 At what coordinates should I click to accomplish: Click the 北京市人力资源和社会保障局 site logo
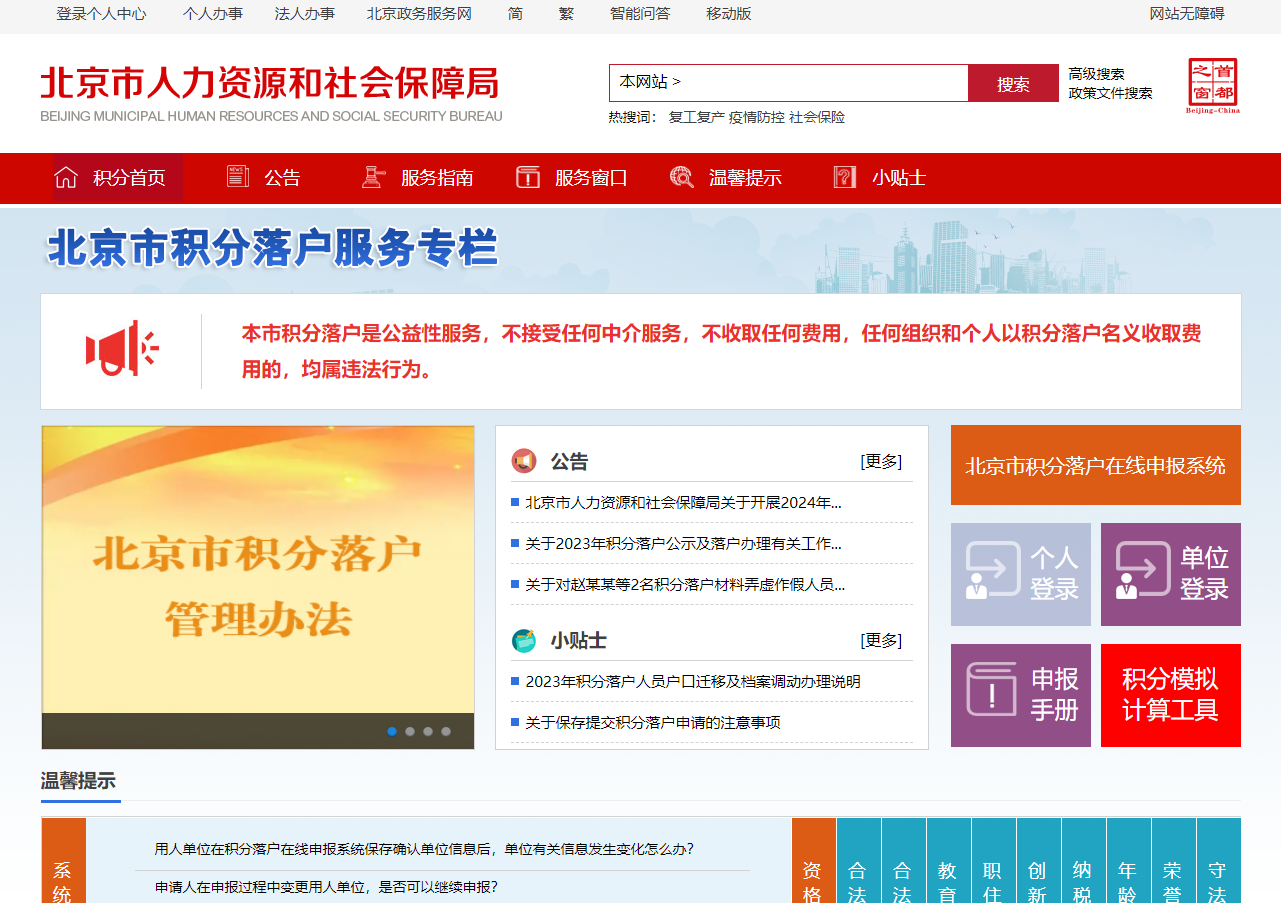click(271, 95)
